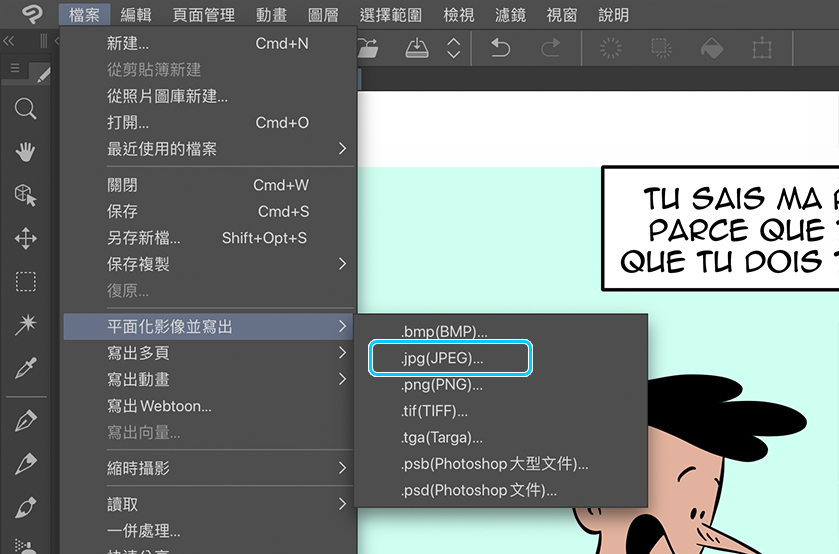
Task: Select the Eyedropper tool
Action: pyautogui.click(x=25, y=369)
